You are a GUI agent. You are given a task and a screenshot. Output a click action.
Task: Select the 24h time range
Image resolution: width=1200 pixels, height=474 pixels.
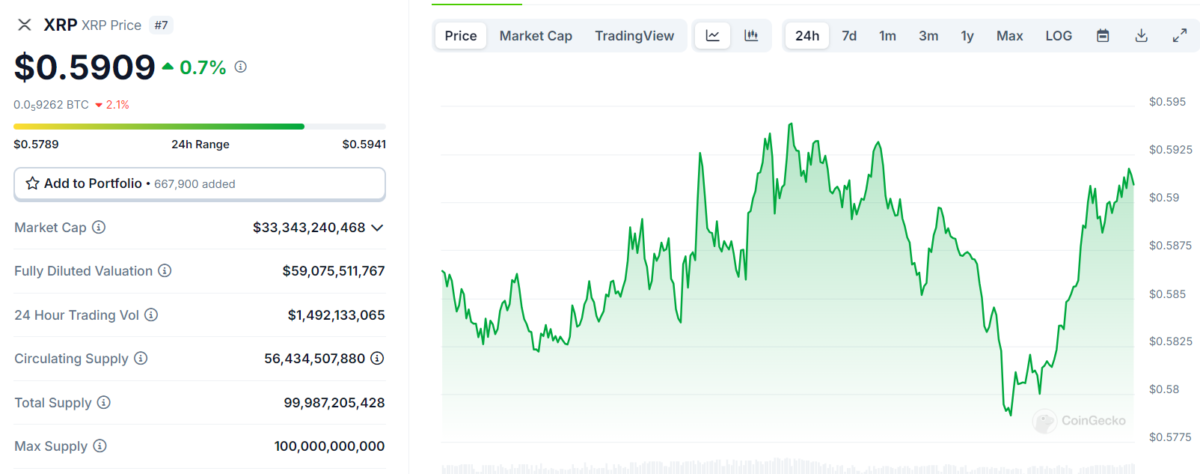pos(807,36)
